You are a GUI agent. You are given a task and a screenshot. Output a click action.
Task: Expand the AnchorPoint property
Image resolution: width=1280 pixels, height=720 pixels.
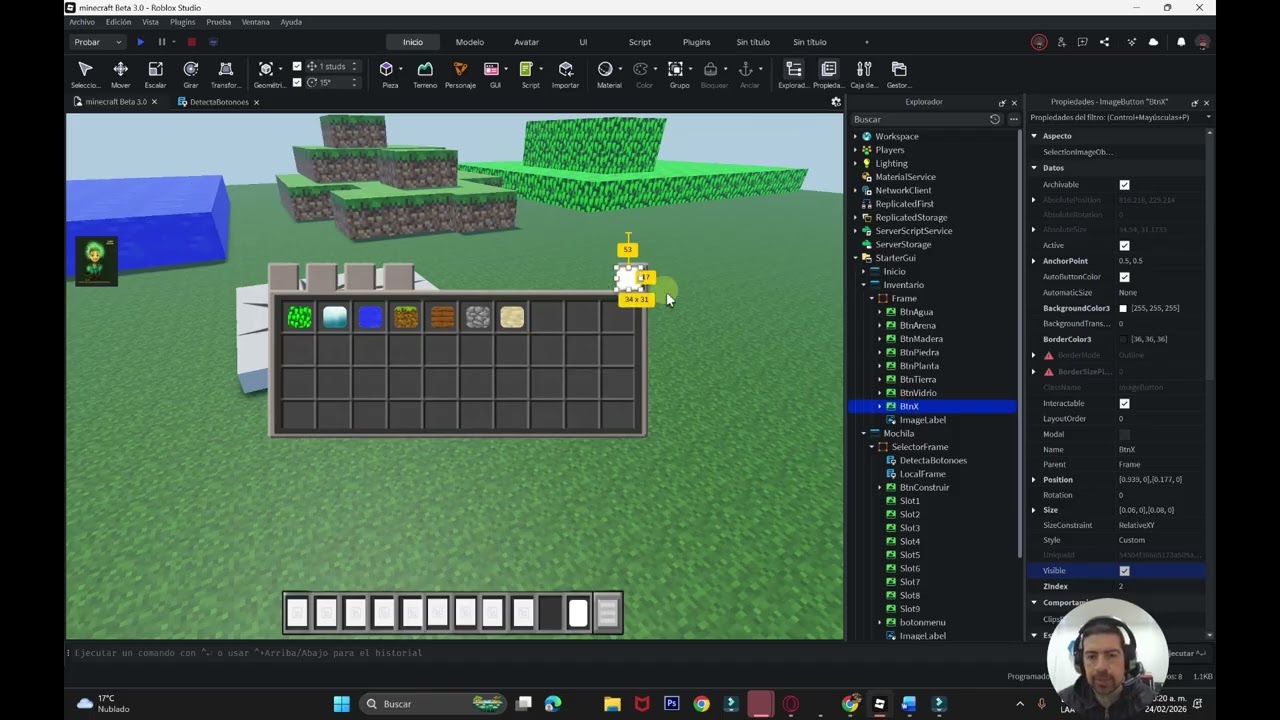pyautogui.click(x=1034, y=261)
